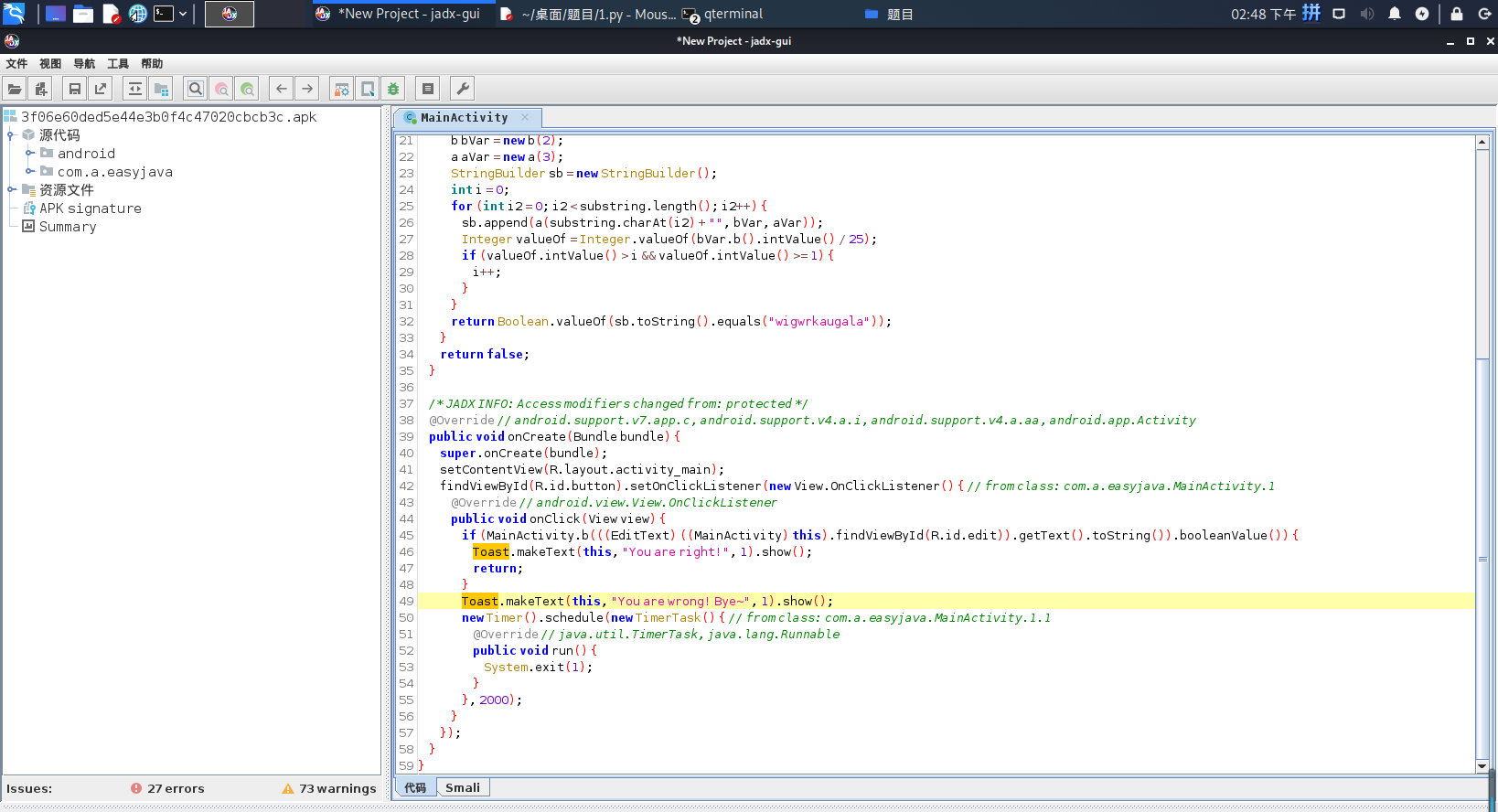Switch to 1.py Mousepad taskbar window
This screenshot has height=812, width=1498.
click(588, 14)
